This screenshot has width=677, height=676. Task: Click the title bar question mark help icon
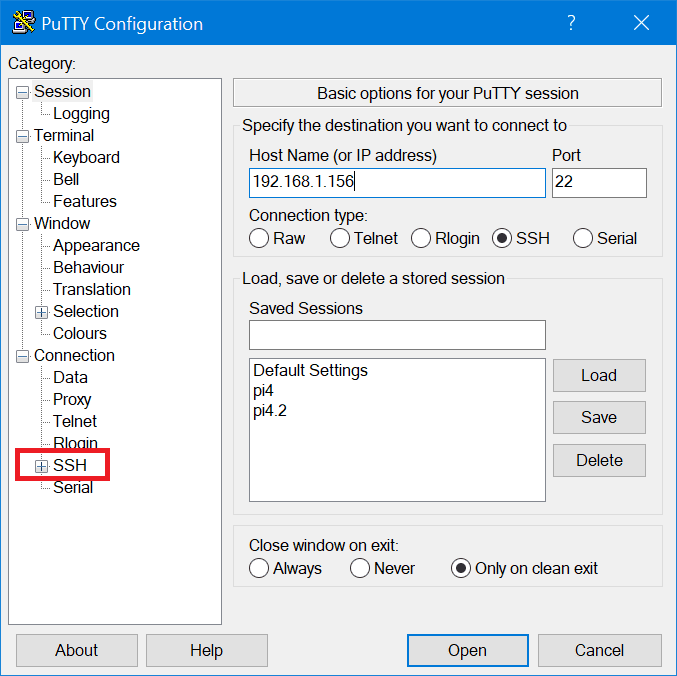571,23
